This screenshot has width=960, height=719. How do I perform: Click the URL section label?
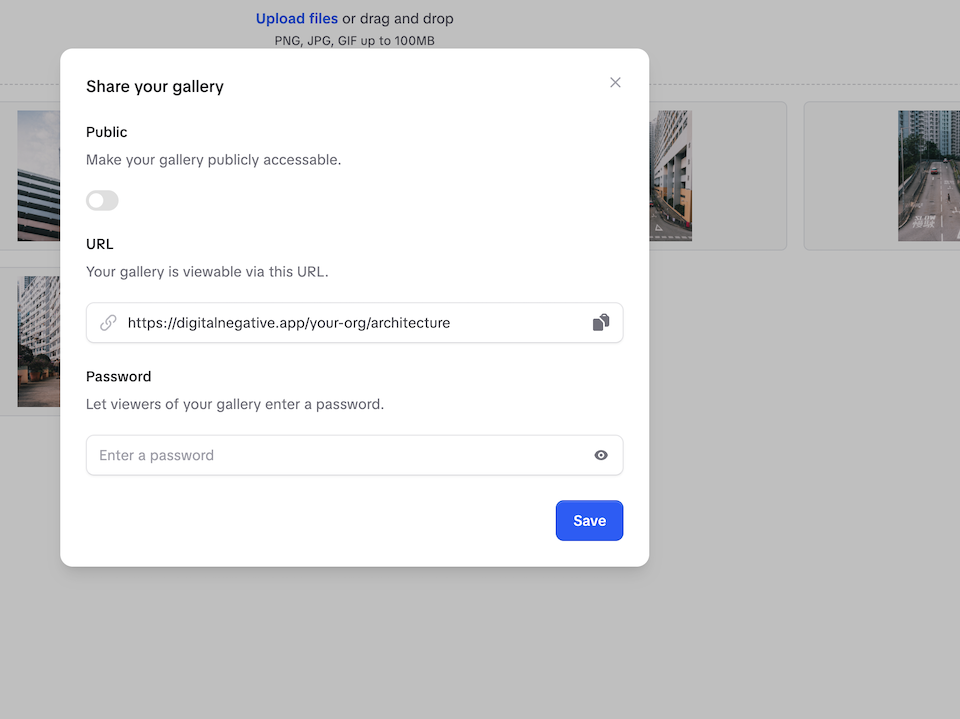point(100,244)
